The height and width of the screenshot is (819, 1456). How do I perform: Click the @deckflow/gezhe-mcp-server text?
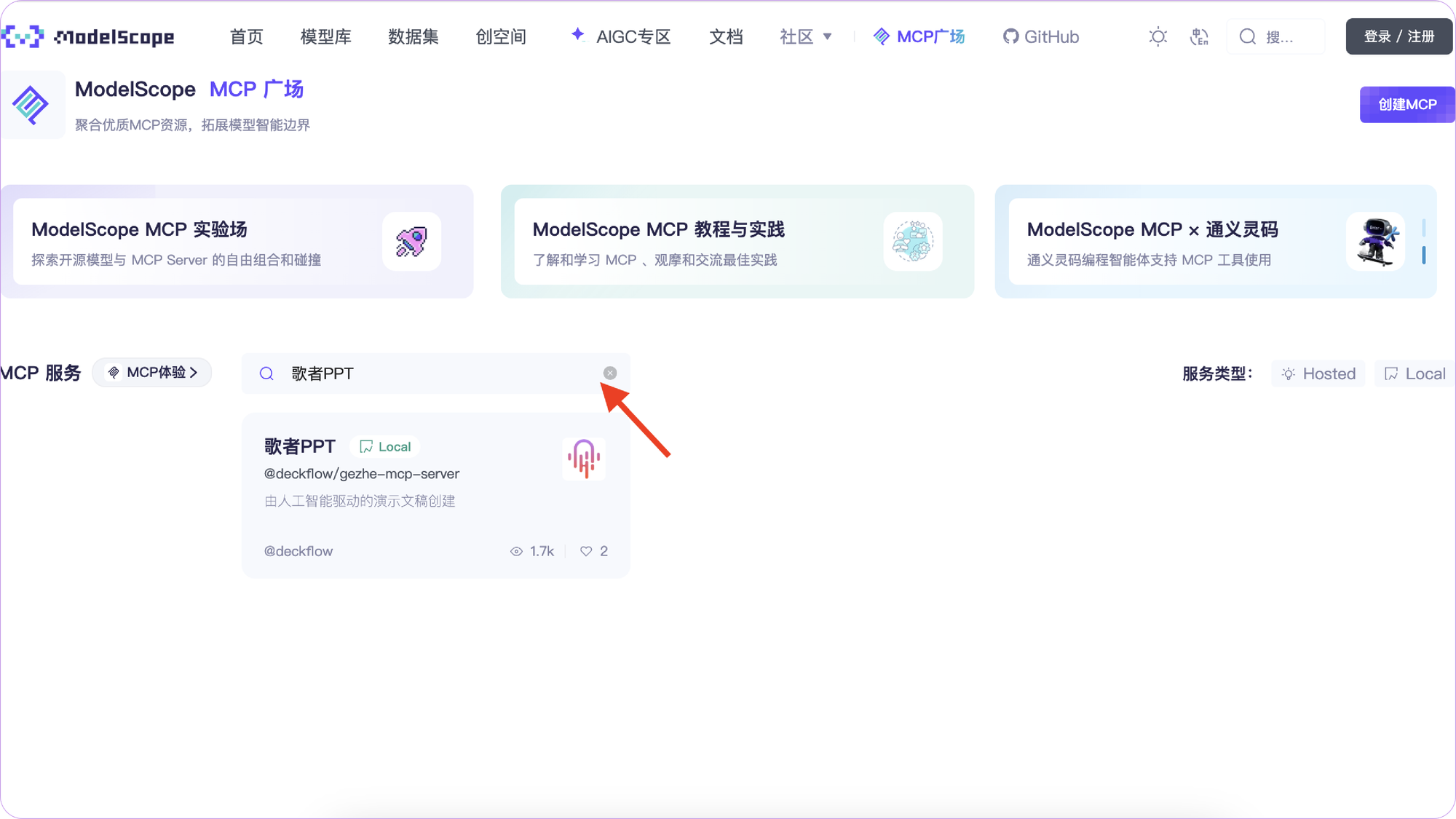362,474
